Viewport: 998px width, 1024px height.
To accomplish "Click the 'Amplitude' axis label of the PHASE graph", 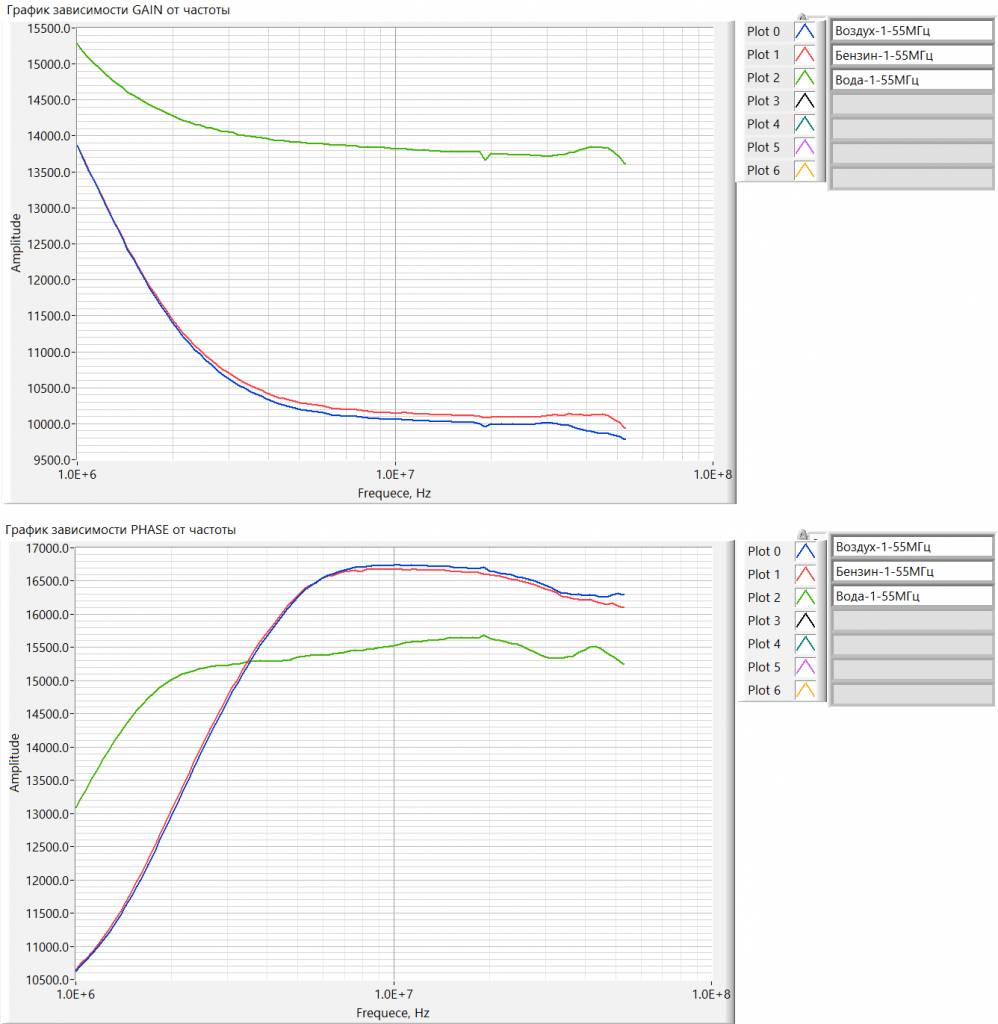I will 15,762.
